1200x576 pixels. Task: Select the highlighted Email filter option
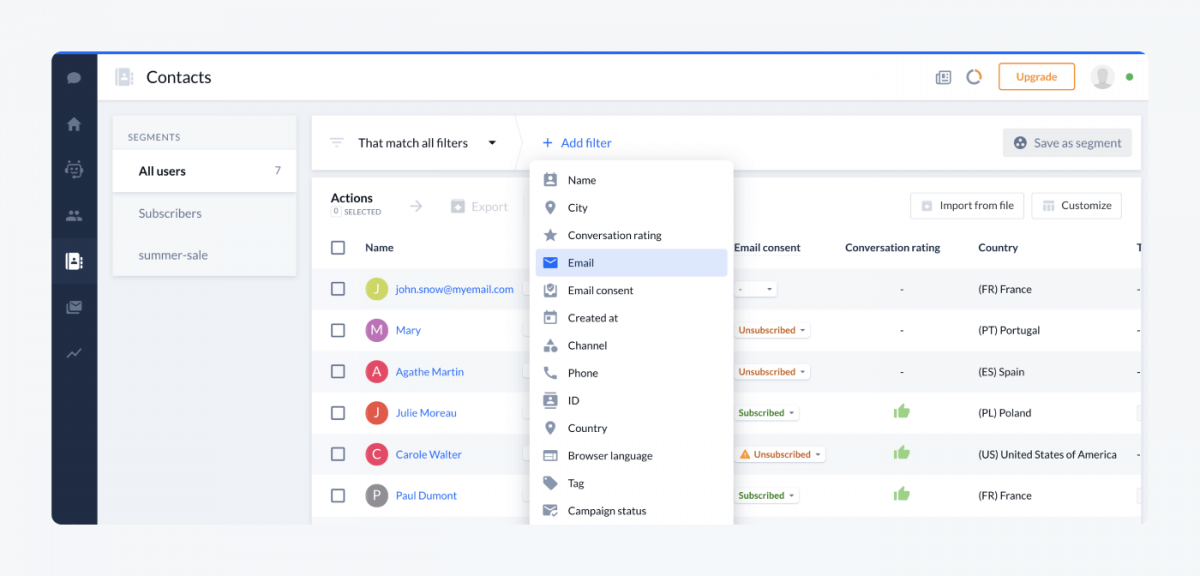(631, 263)
